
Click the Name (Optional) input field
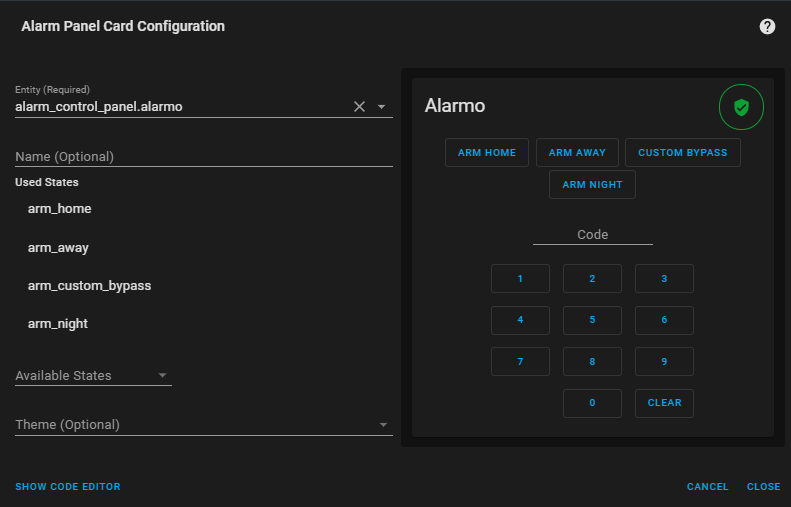(x=204, y=156)
